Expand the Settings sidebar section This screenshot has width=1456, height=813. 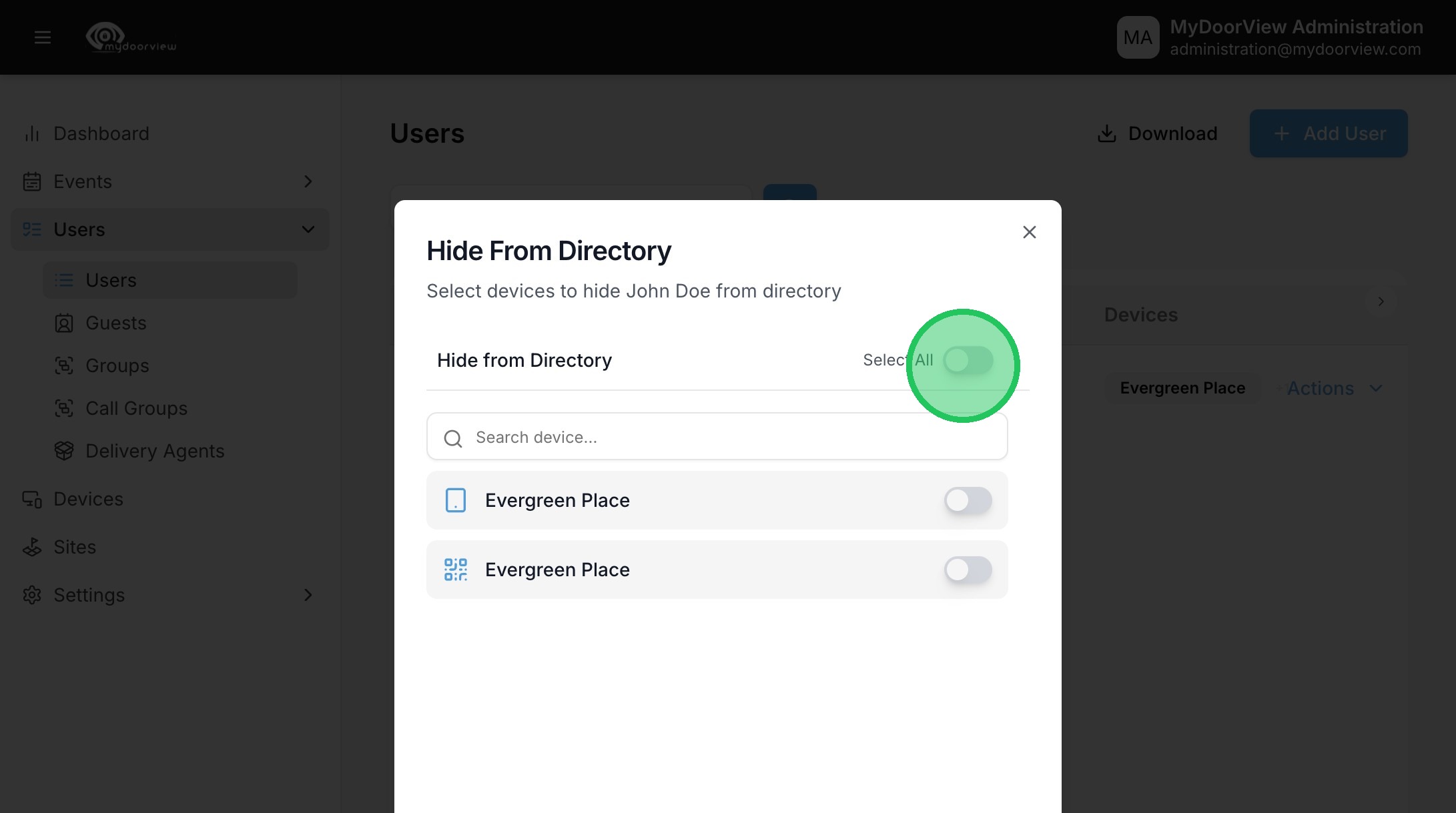coord(308,595)
